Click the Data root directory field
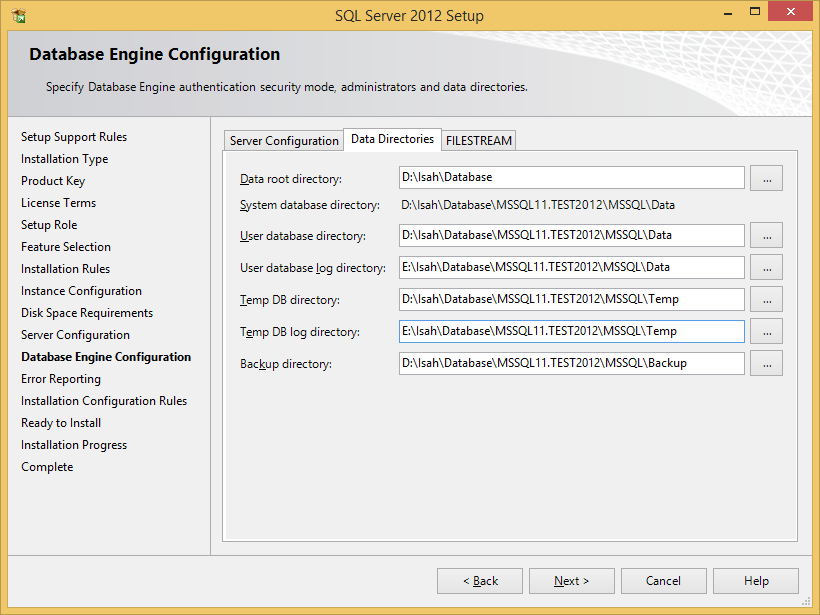The width and height of the screenshot is (820, 615). tap(572, 178)
